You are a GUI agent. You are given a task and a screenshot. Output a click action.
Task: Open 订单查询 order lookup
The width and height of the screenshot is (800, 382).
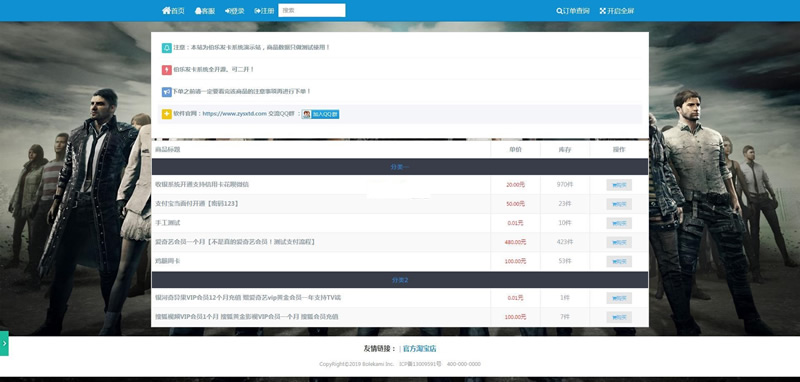coord(573,11)
